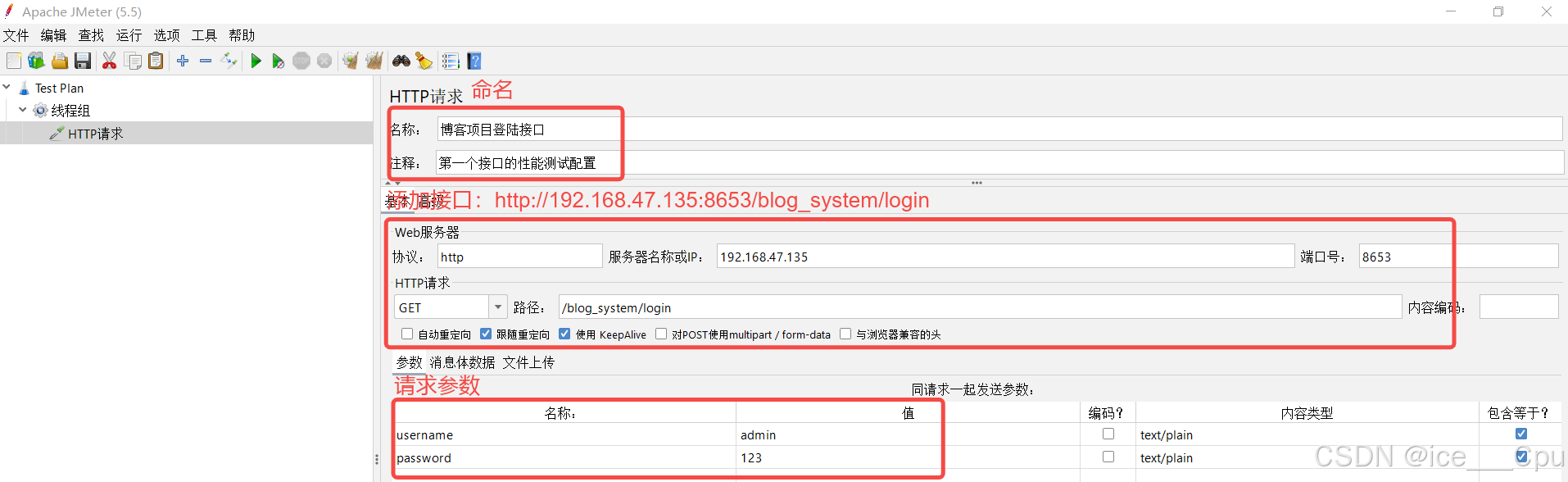Viewport: 1568px width, 482px height.
Task: Click the 线程组 gear icon
Action: [x=40, y=110]
